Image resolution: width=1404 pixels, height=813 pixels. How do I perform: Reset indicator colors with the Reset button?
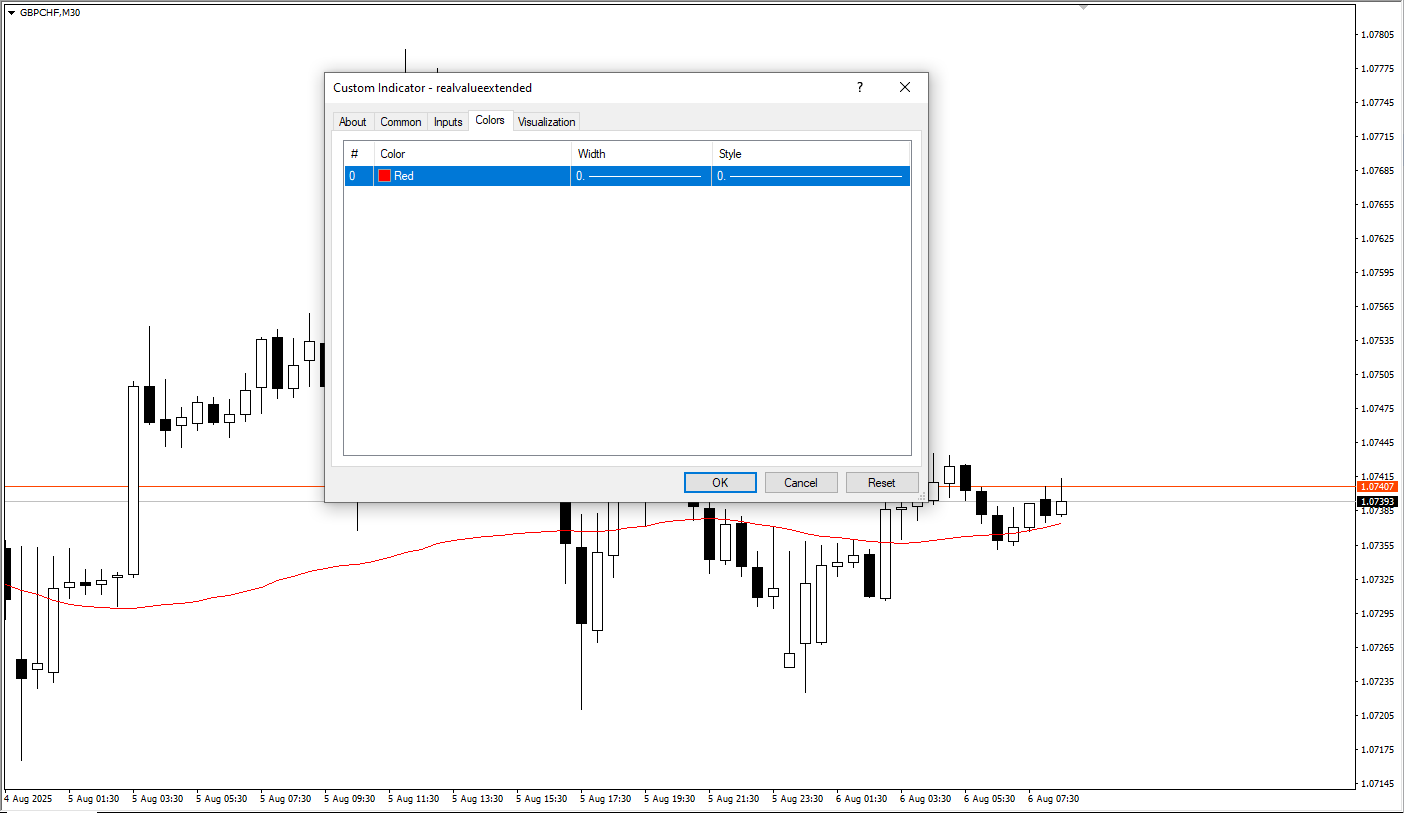pyautogui.click(x=882, y=482)
